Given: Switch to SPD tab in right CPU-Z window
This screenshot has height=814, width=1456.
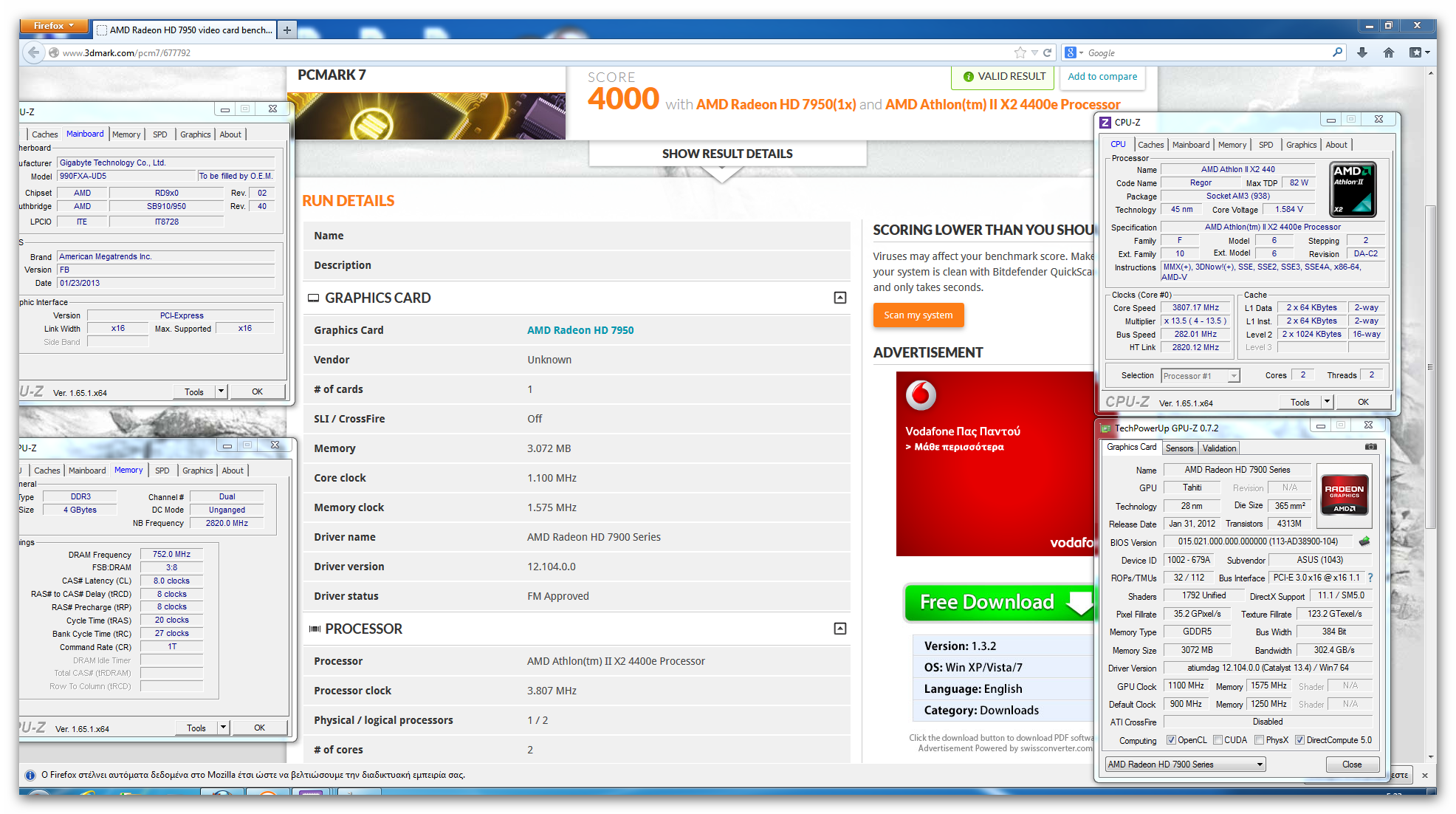Looking at the screenshot, I should point(1266,145).
